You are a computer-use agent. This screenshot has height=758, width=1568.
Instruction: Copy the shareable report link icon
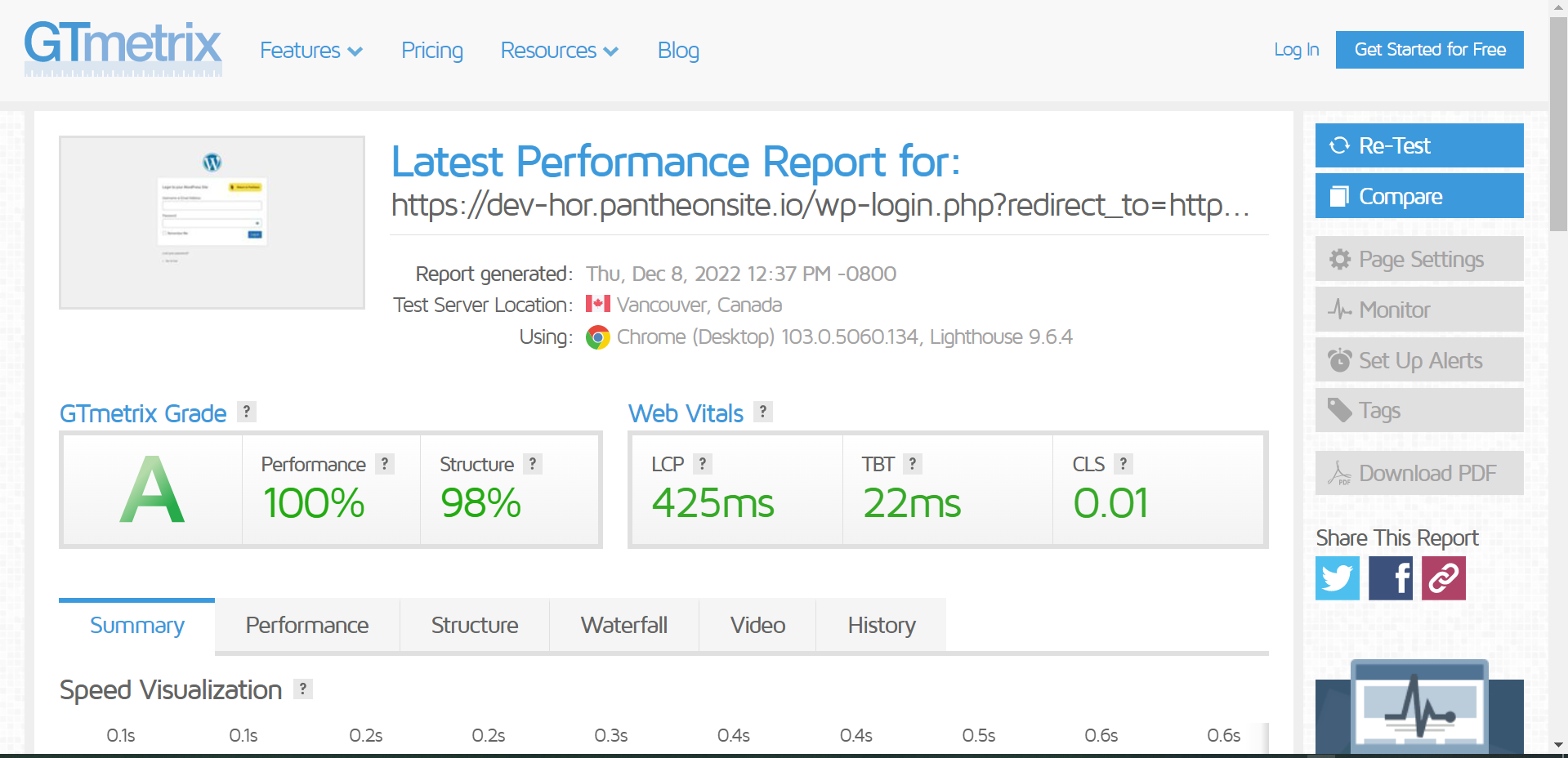tap(1443, 578)
